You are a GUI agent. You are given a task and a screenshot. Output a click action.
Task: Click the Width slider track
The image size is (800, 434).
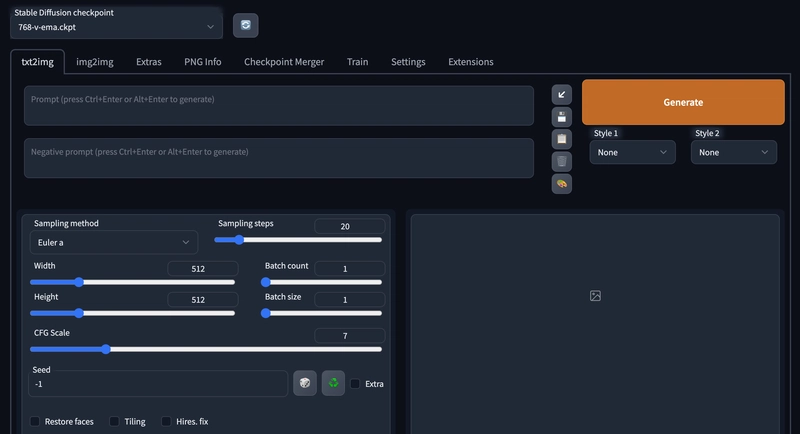(x=133, y=282)
